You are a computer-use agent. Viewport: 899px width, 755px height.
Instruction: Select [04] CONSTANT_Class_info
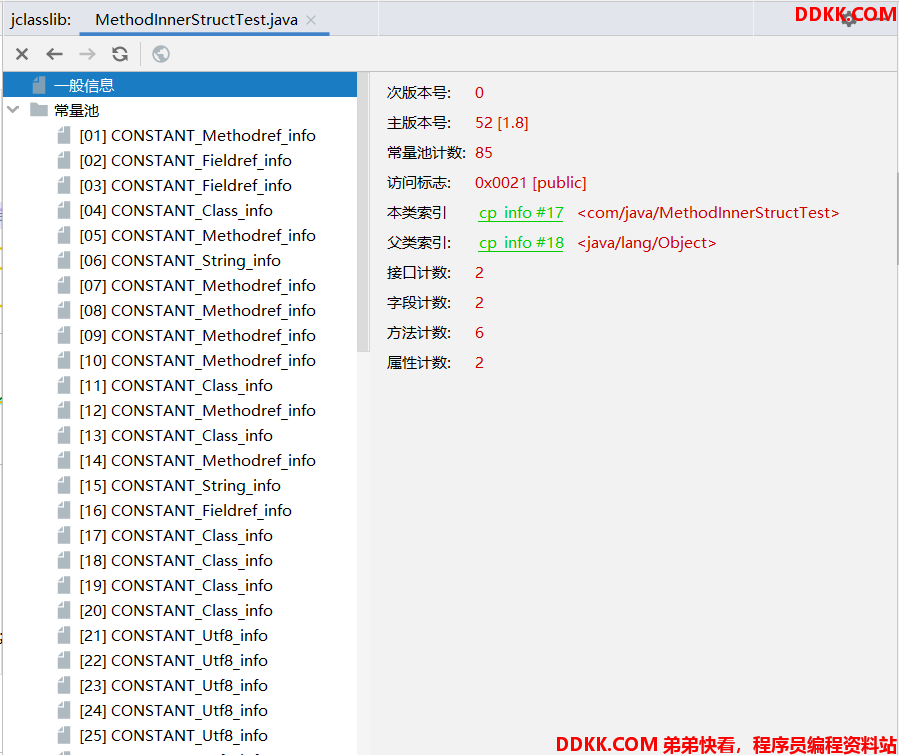(x=176, y=211)
